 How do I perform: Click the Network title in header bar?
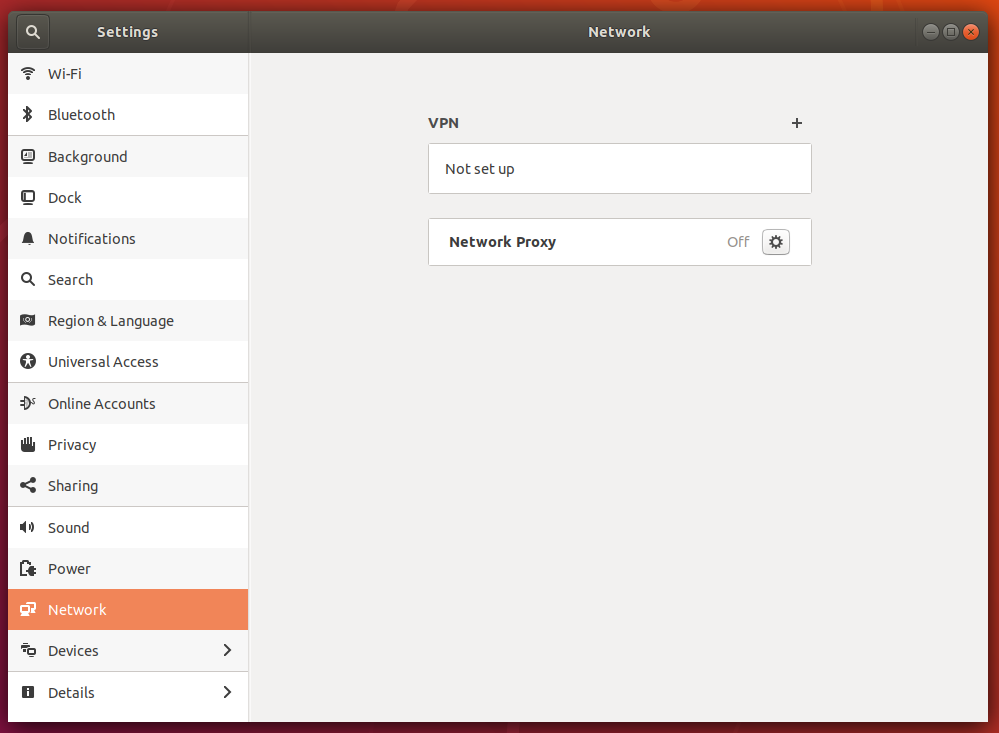[619, 32]
